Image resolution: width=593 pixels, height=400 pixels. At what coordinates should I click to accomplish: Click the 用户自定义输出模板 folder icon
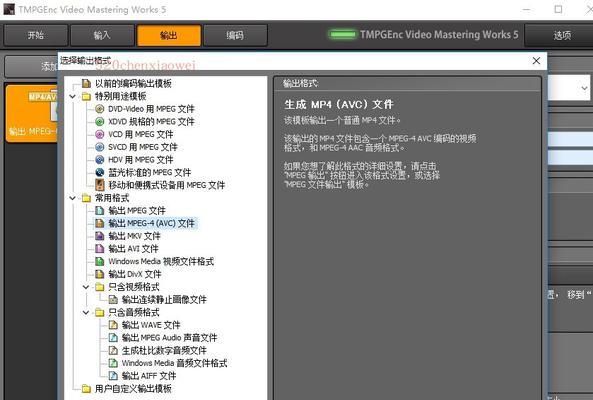tap(87, 388)
